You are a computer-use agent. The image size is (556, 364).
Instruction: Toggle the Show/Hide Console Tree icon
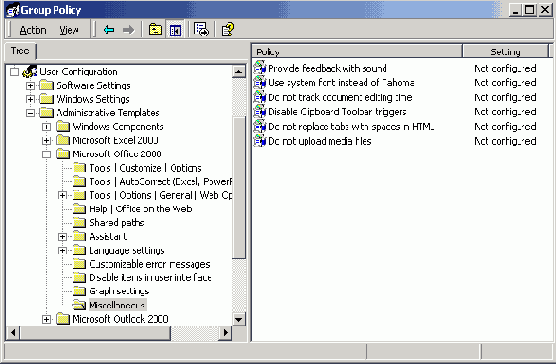pos(176,30)
